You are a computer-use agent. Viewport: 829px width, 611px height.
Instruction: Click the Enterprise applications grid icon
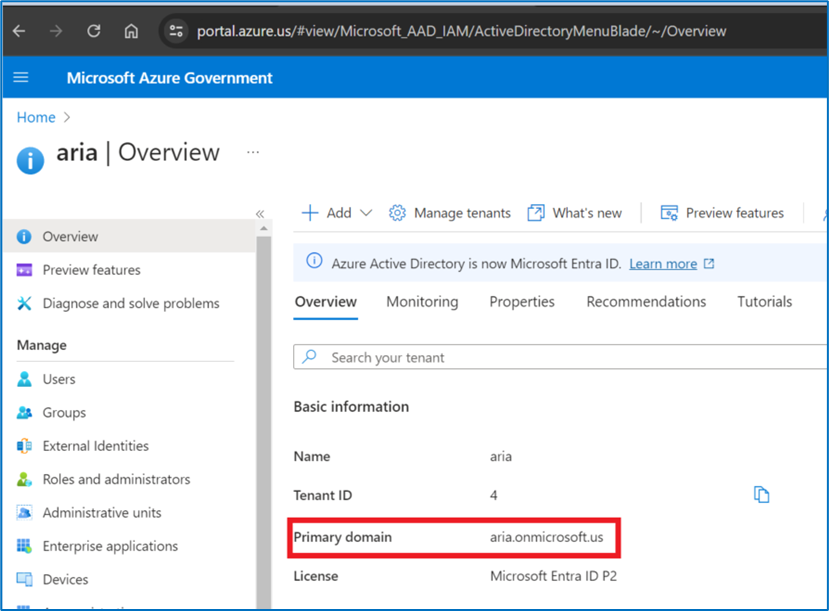[x=24, y=545]
